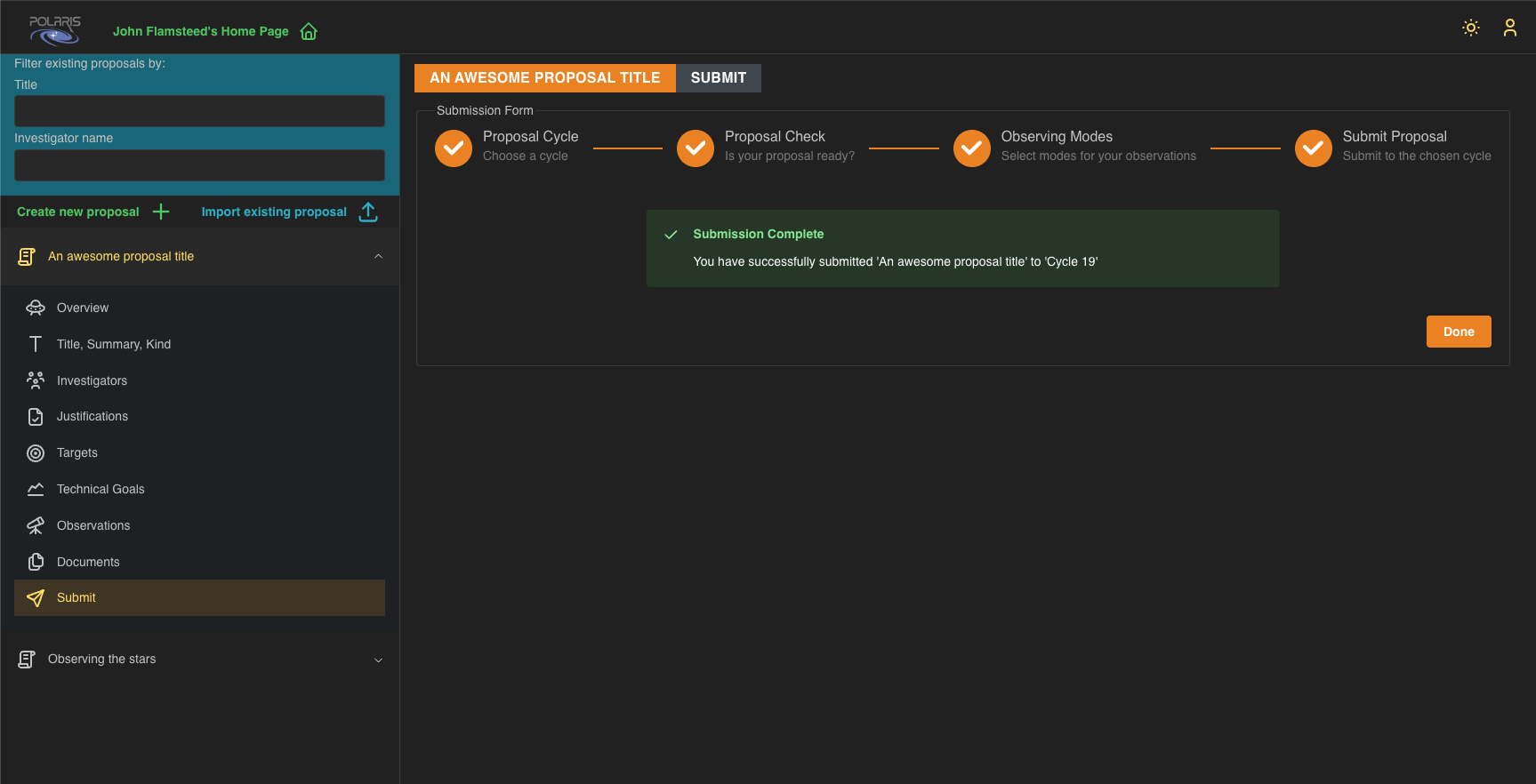The width and height of the screenshot is (1536, 784).
Task: Select the Technical Goals item
Action: [101, 489]
